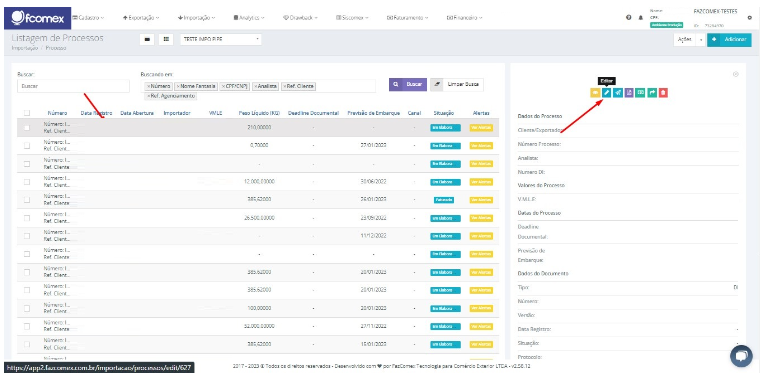Click the Situação column header
This screenshot has width=762, height=386.
click(x=444, y=113)
